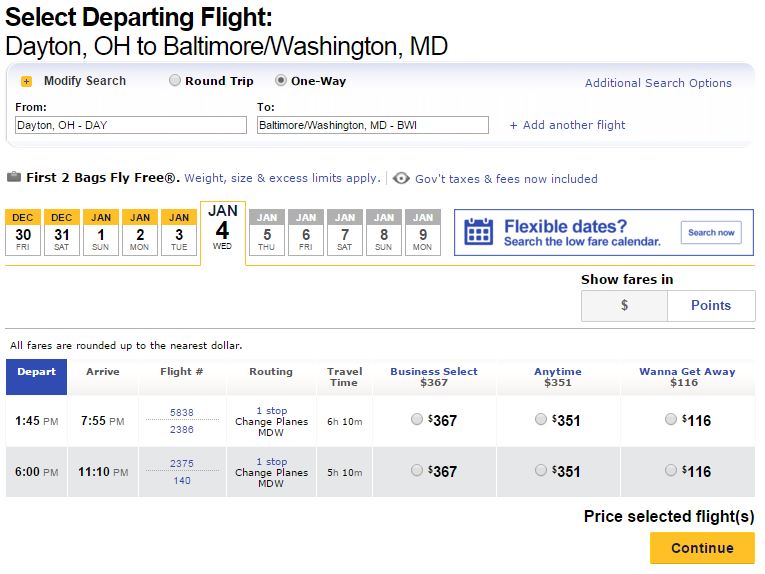Click the From airport input field

tap(130, 125)
